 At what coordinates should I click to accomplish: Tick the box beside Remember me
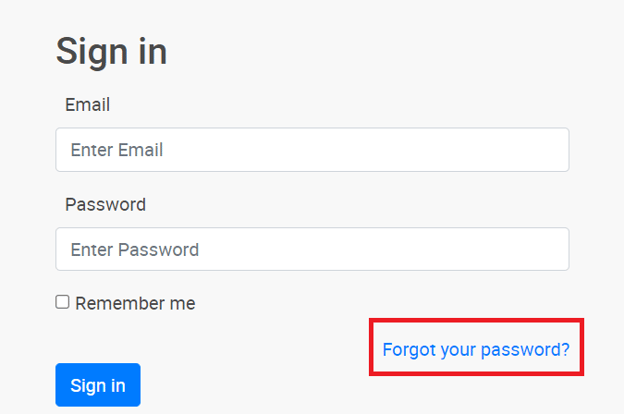point(62,302)
